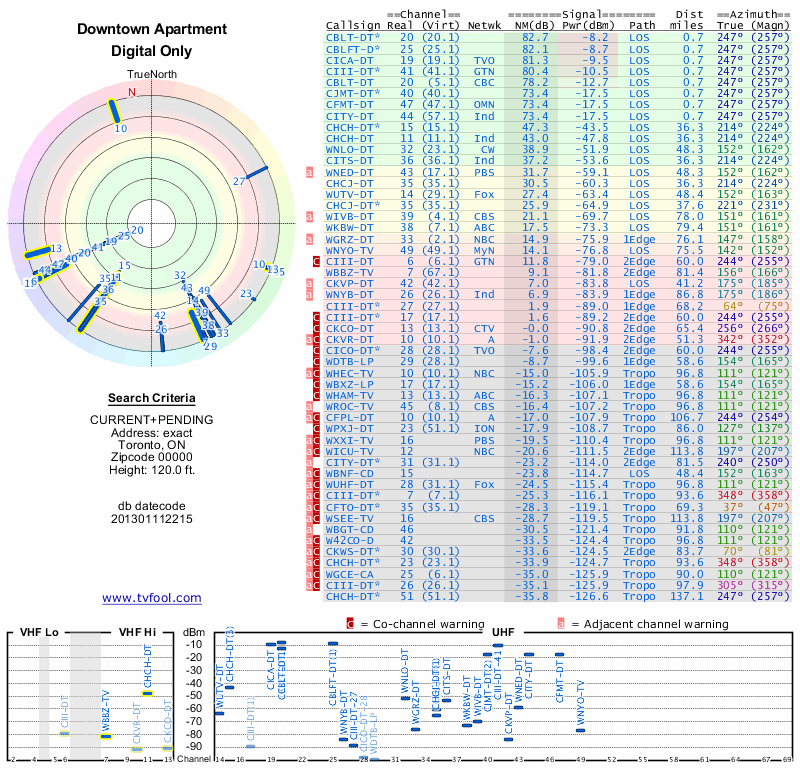The height and width of the screenshot is (768, 800).
Task: Click the CURRENT+PENDING text
Action: click(x=152, y=420)
